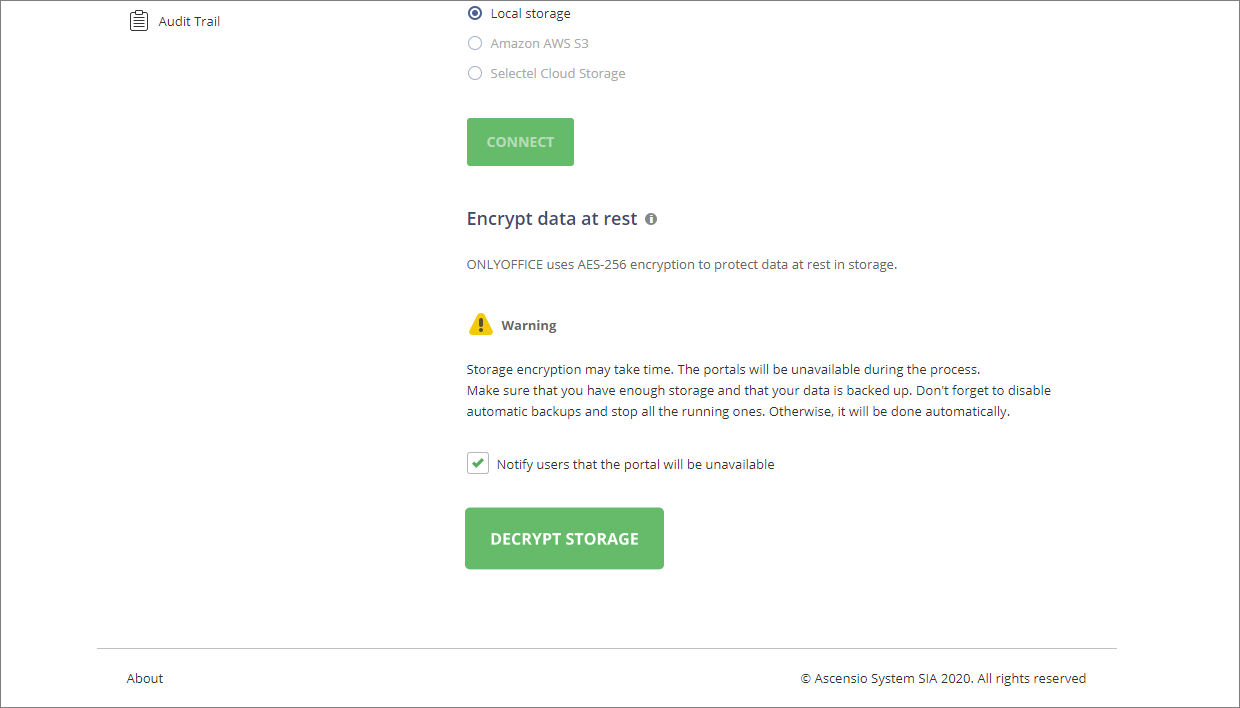
Task: Open the info tooltip beside Encrypt data at rest
Action: (x=651, y=218)
